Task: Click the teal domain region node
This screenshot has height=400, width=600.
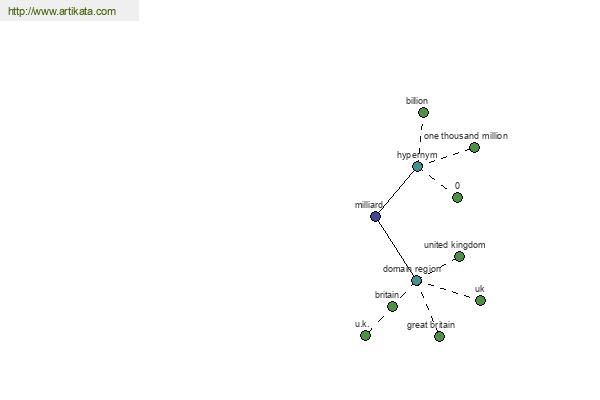Action: click(x=416, y=281)
